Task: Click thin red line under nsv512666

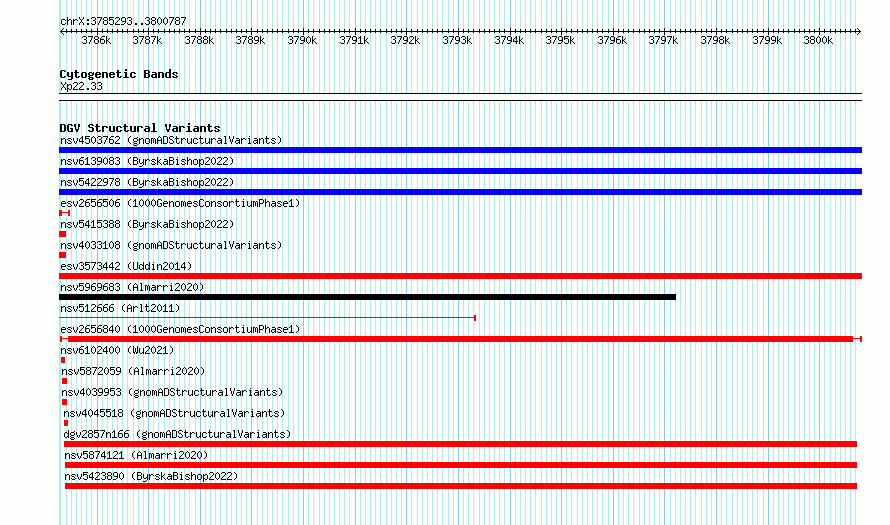Action: (x=267, y=318)
